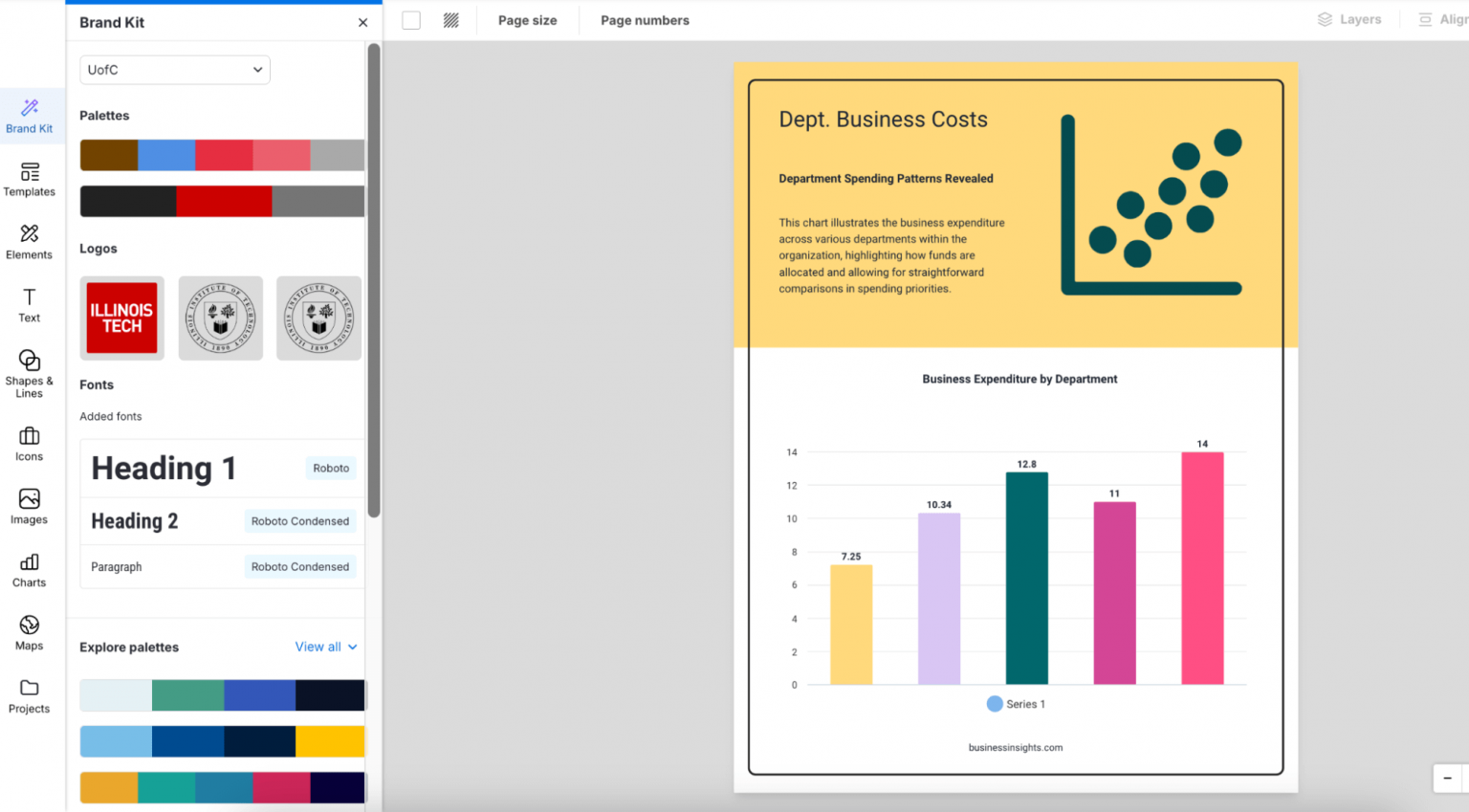Viewport: 1469px width, 812px height.
Task: Open the Layers panel
Action: [1348, 19]
